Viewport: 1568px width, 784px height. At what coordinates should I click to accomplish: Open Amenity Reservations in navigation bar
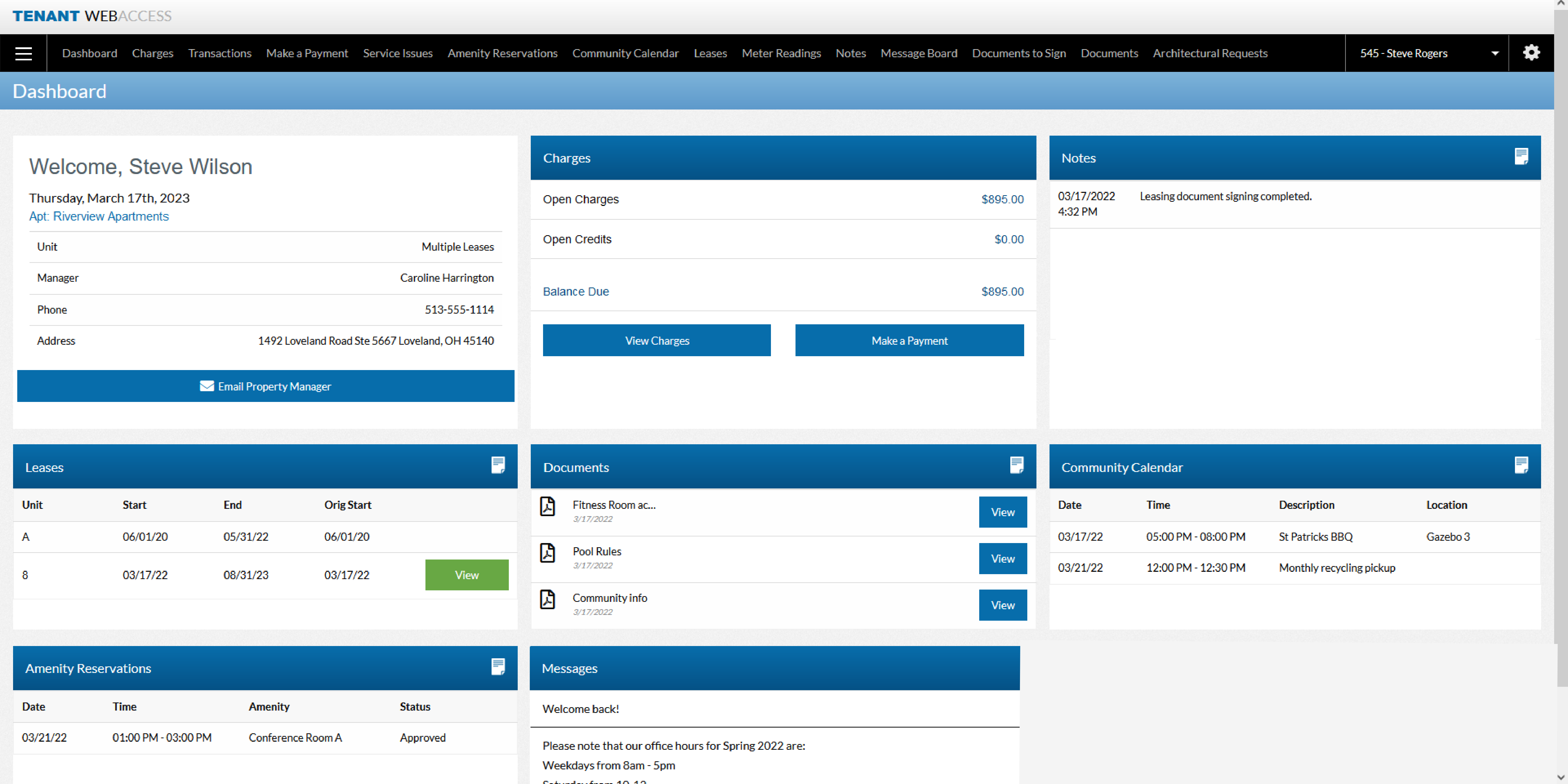click(503, 53)
